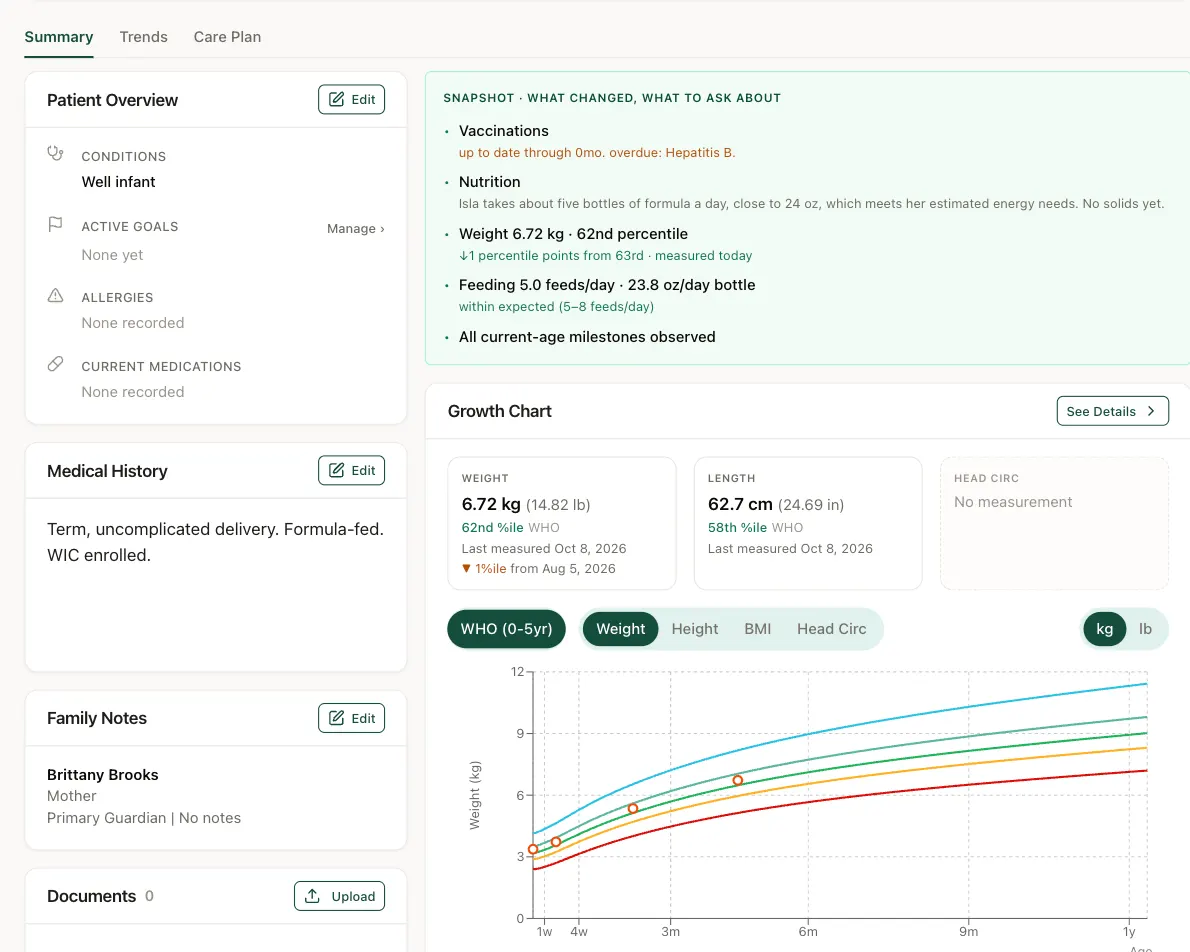This screenshot has height=952, width=1190.
Task: Click the Vaccinations snapshot item
Action: [x=503, y=131]
